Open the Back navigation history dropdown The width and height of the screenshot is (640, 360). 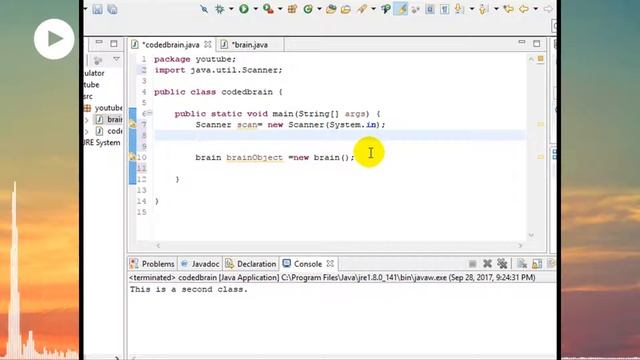point(536,9)
